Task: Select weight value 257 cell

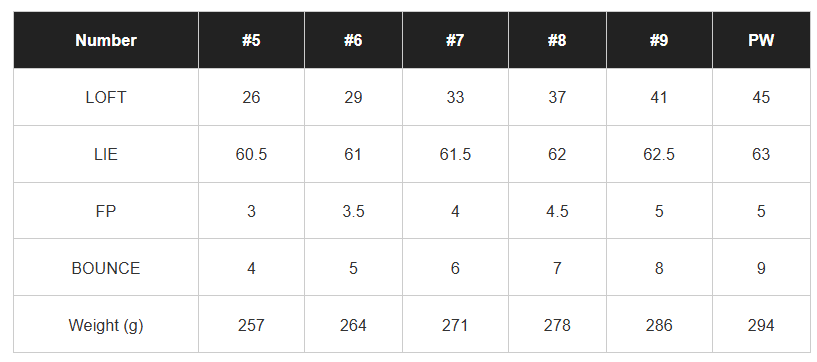Action: click(x=251, y=325)
